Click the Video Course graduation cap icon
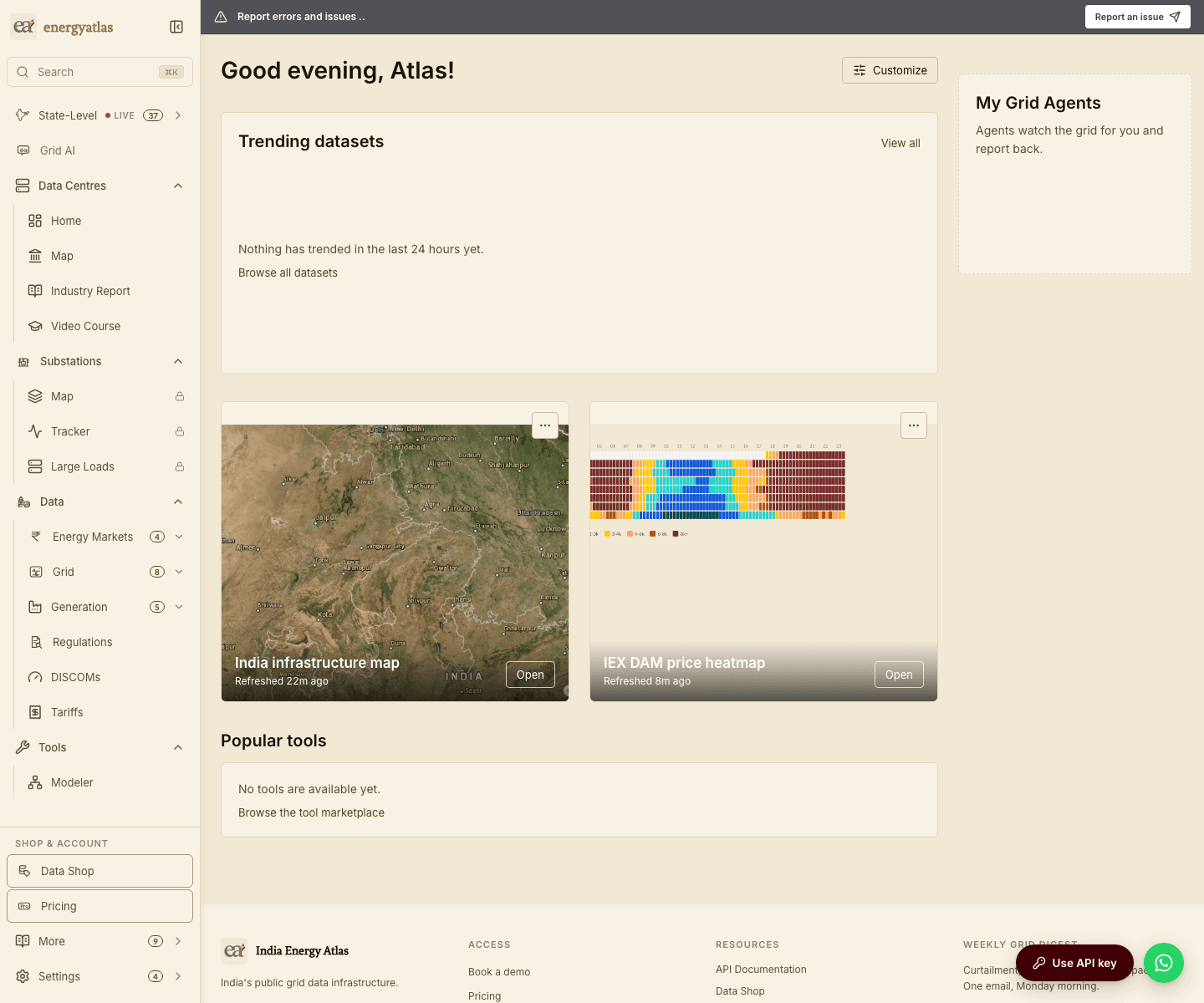The width and height of the screenshot is (1204, 1003). (35, 326)
